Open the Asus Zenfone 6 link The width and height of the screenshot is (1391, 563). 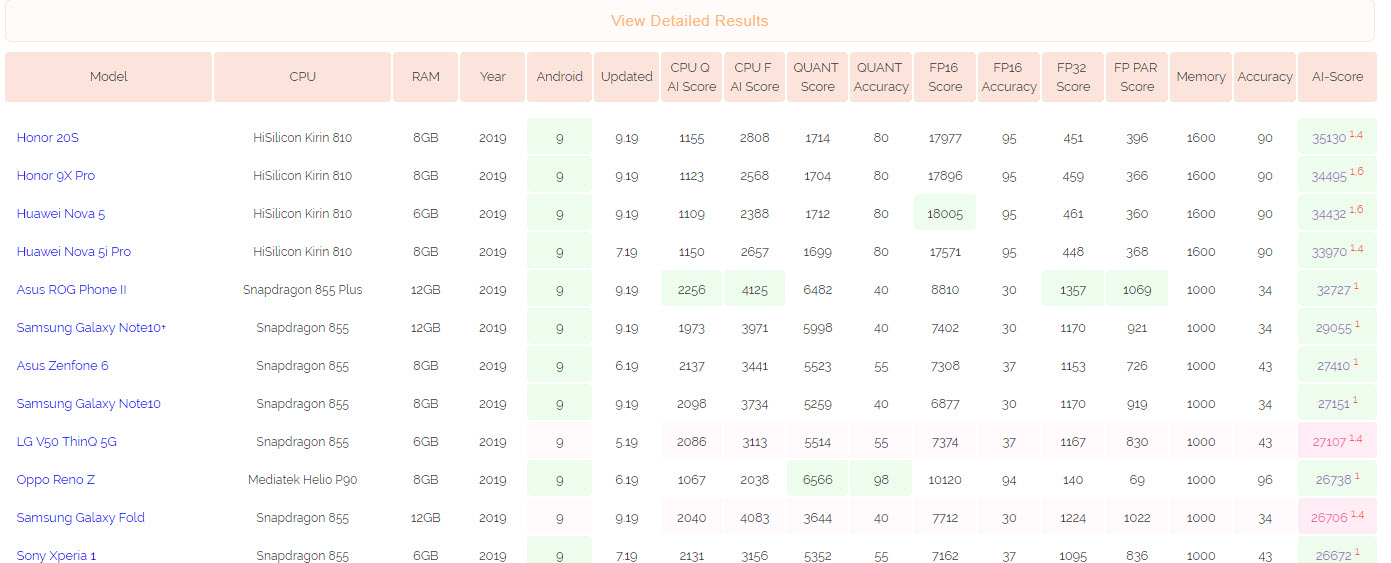pyautogui.click(x=63, y=366)
